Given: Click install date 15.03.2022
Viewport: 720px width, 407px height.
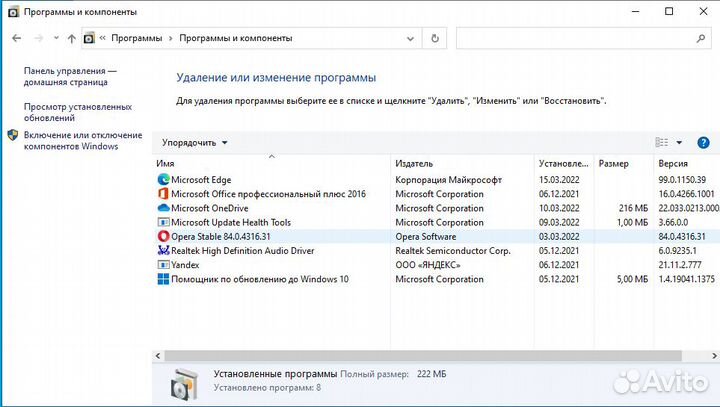Looking at the screenshot, I should 559,180.
